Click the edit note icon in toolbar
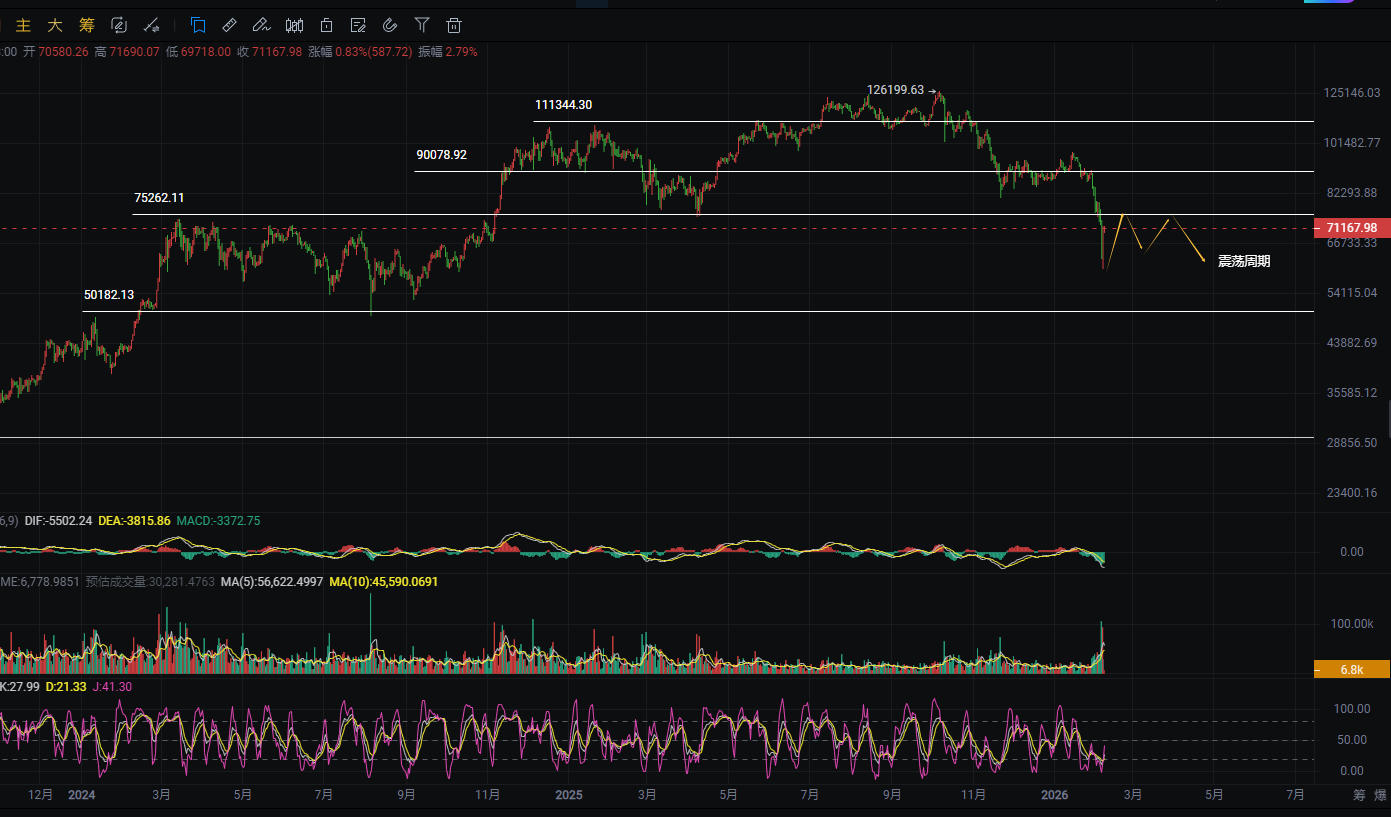 [358, 25]
